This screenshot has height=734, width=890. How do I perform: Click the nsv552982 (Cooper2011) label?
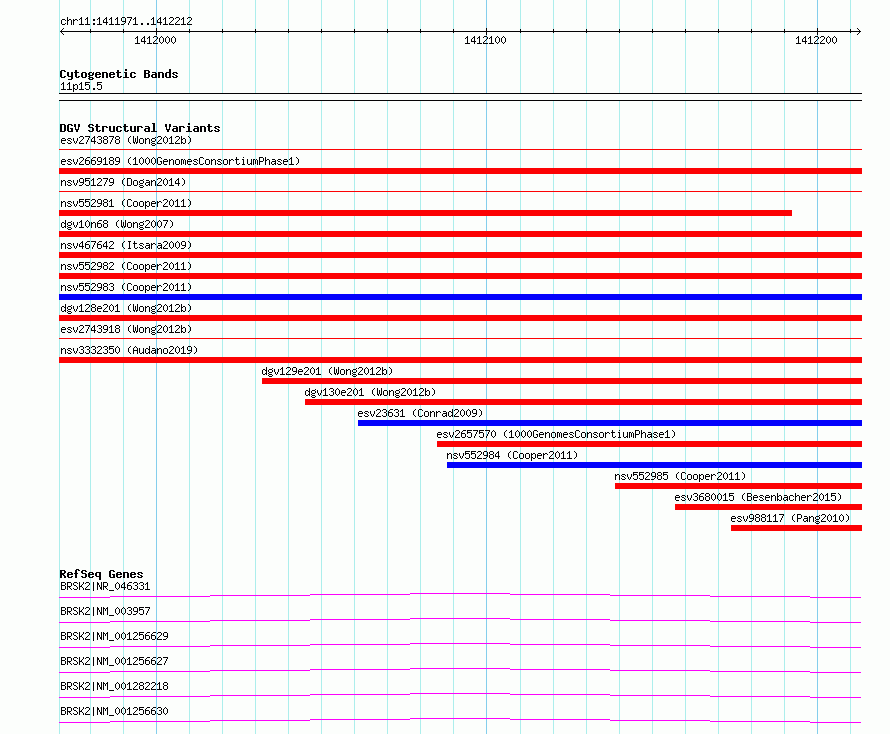click(x=126, y=266)
